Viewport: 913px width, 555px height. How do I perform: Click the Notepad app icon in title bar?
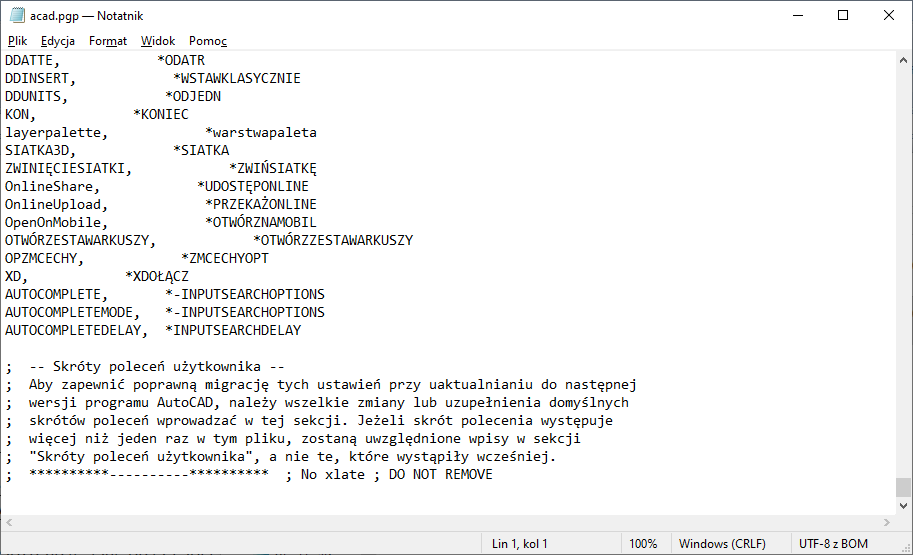tap(16, 15)
